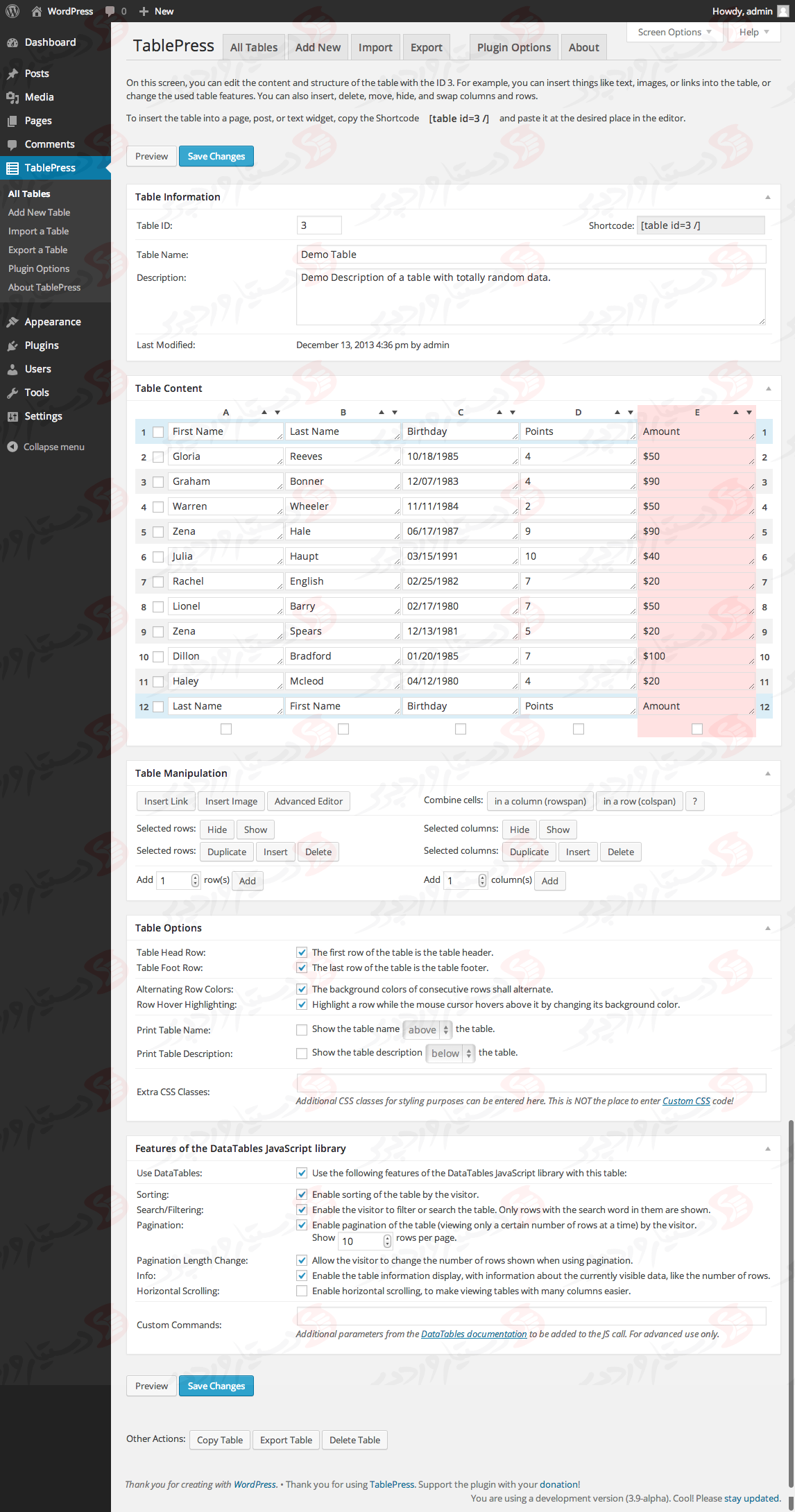
Task: Sort column A ascending with up arrow
Action: [264, 413]
